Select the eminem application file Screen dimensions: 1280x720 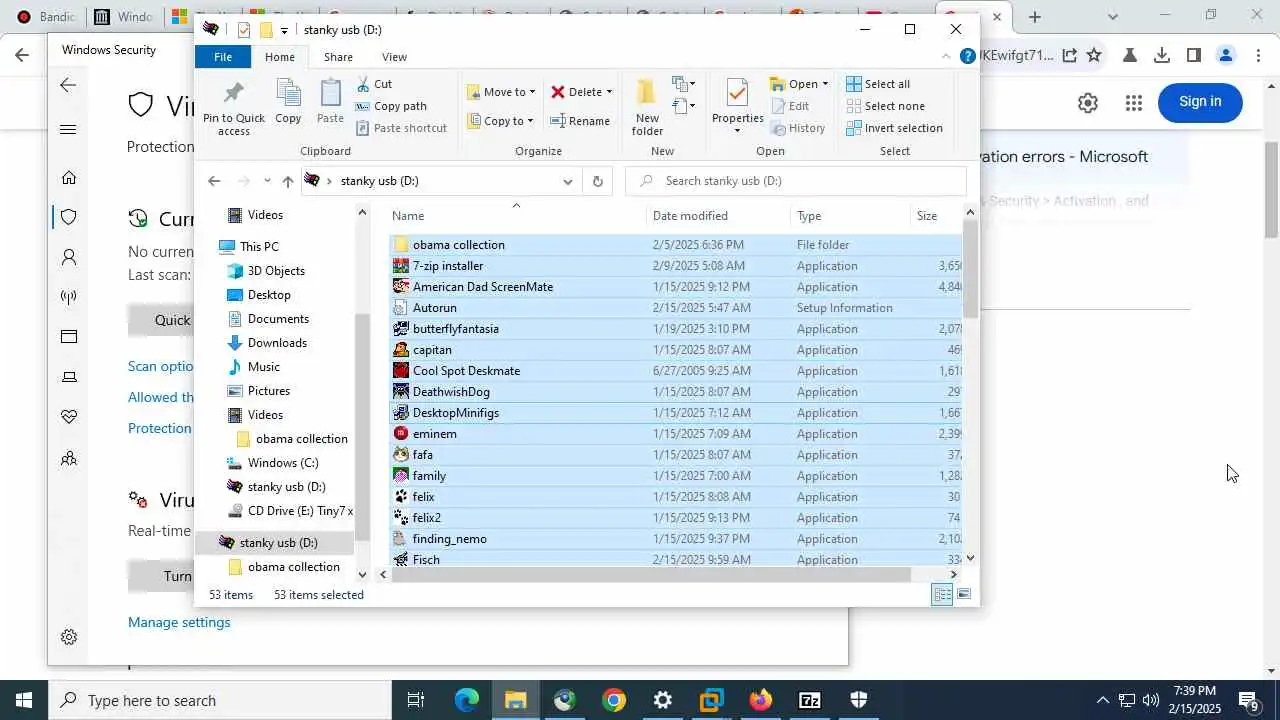pos(675,434)
